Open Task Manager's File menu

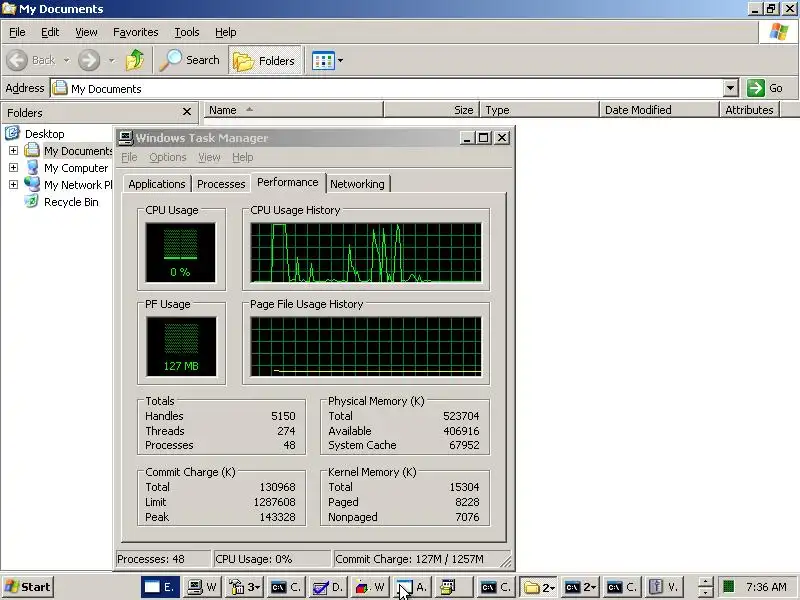129,157
